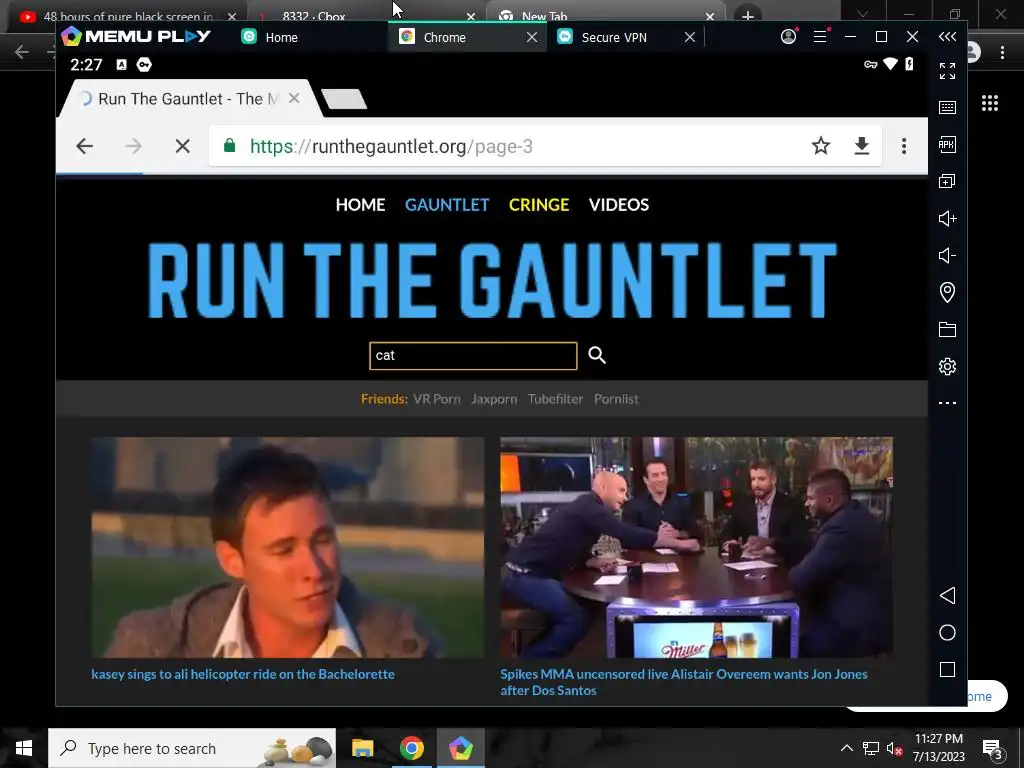Image resolution: width=1024 pixels, height=768 pixels.
Task: Open Android Chrome three-dot menu
Action: pos(904,146)
